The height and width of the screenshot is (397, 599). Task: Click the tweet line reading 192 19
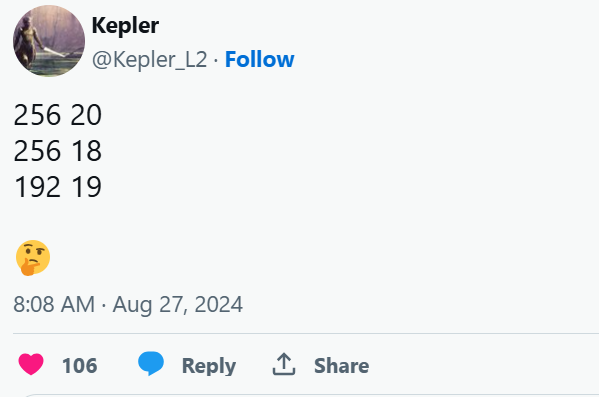(x=58, y=186)
